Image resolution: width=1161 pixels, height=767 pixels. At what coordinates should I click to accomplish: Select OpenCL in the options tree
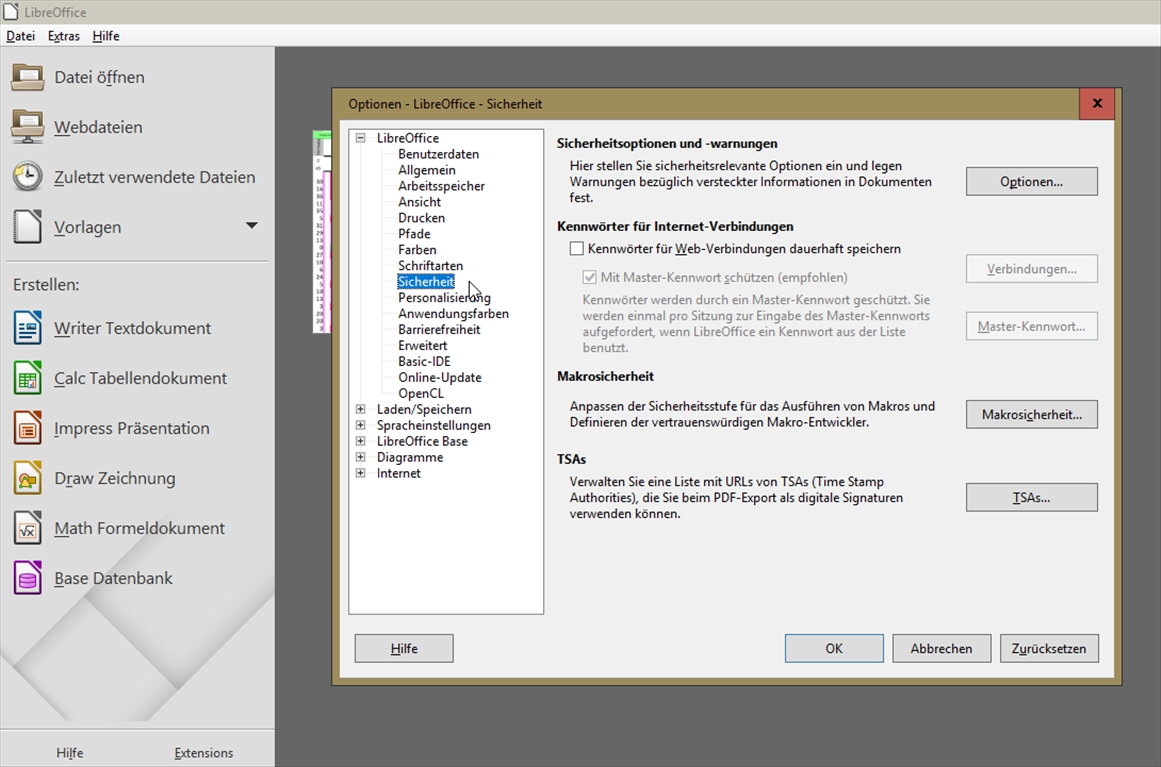[x=421, y=393]
